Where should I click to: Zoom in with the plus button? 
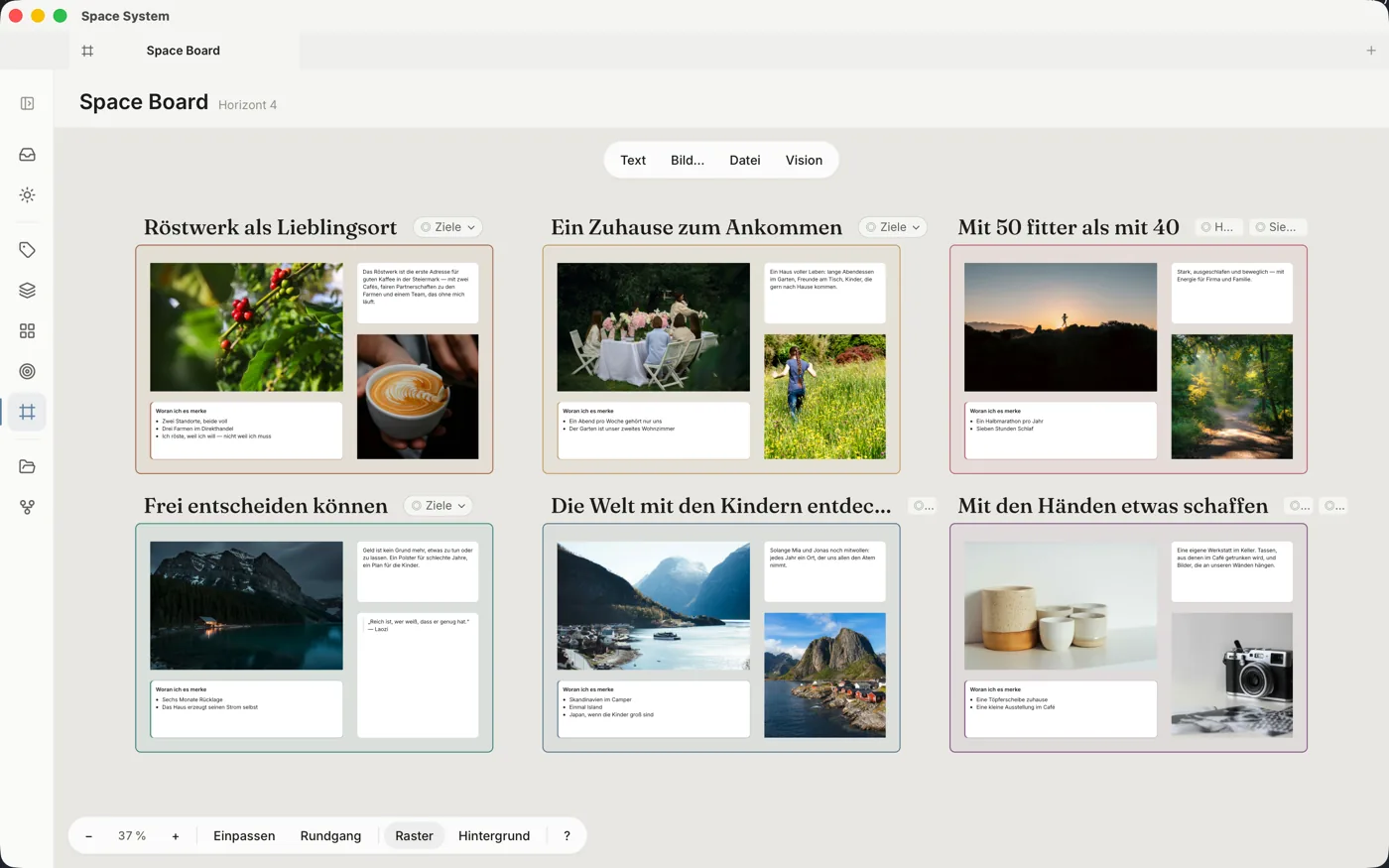pos(176,836)
